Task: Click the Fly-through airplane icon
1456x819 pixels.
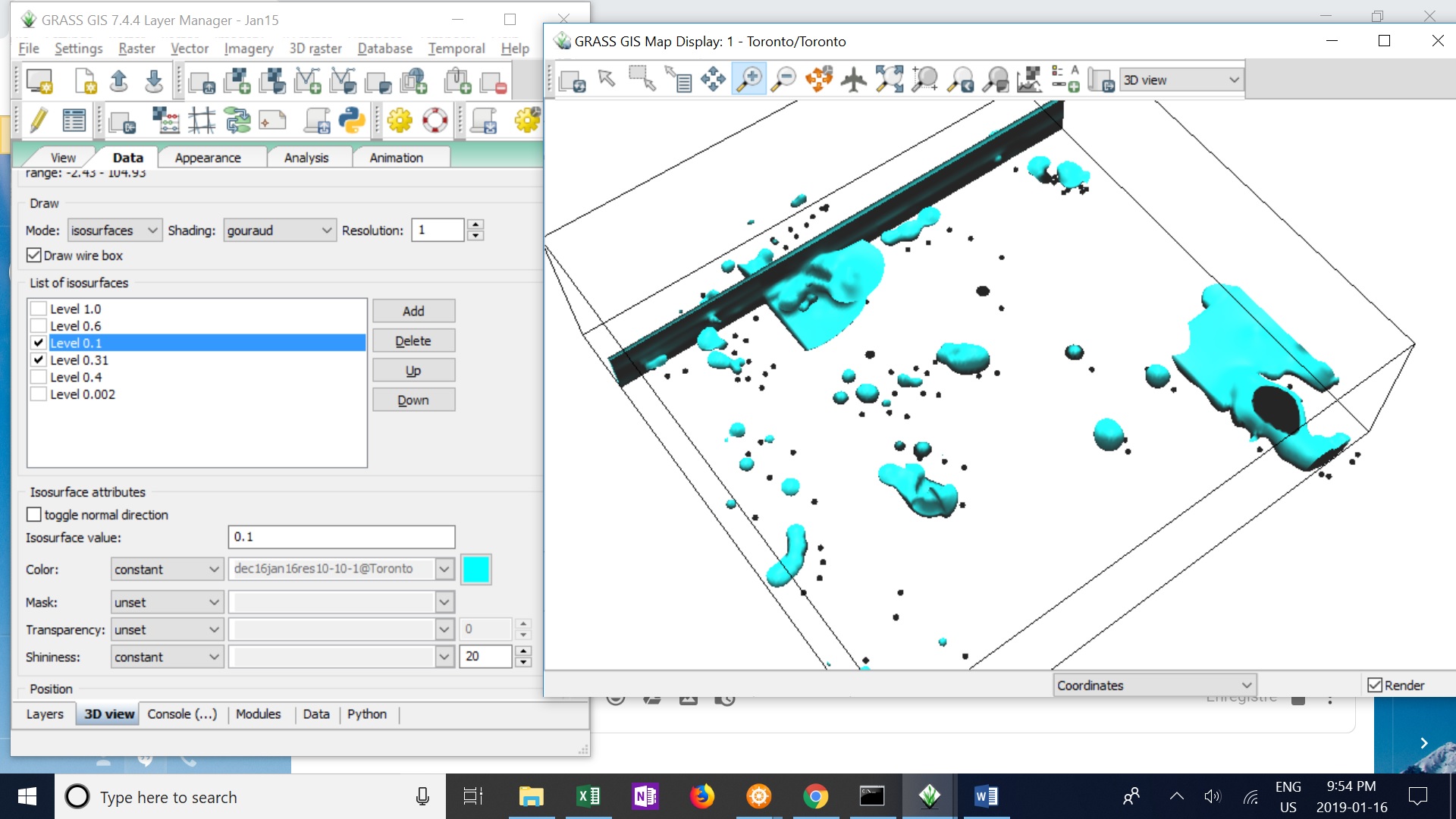Action: (x=854, y=79)
